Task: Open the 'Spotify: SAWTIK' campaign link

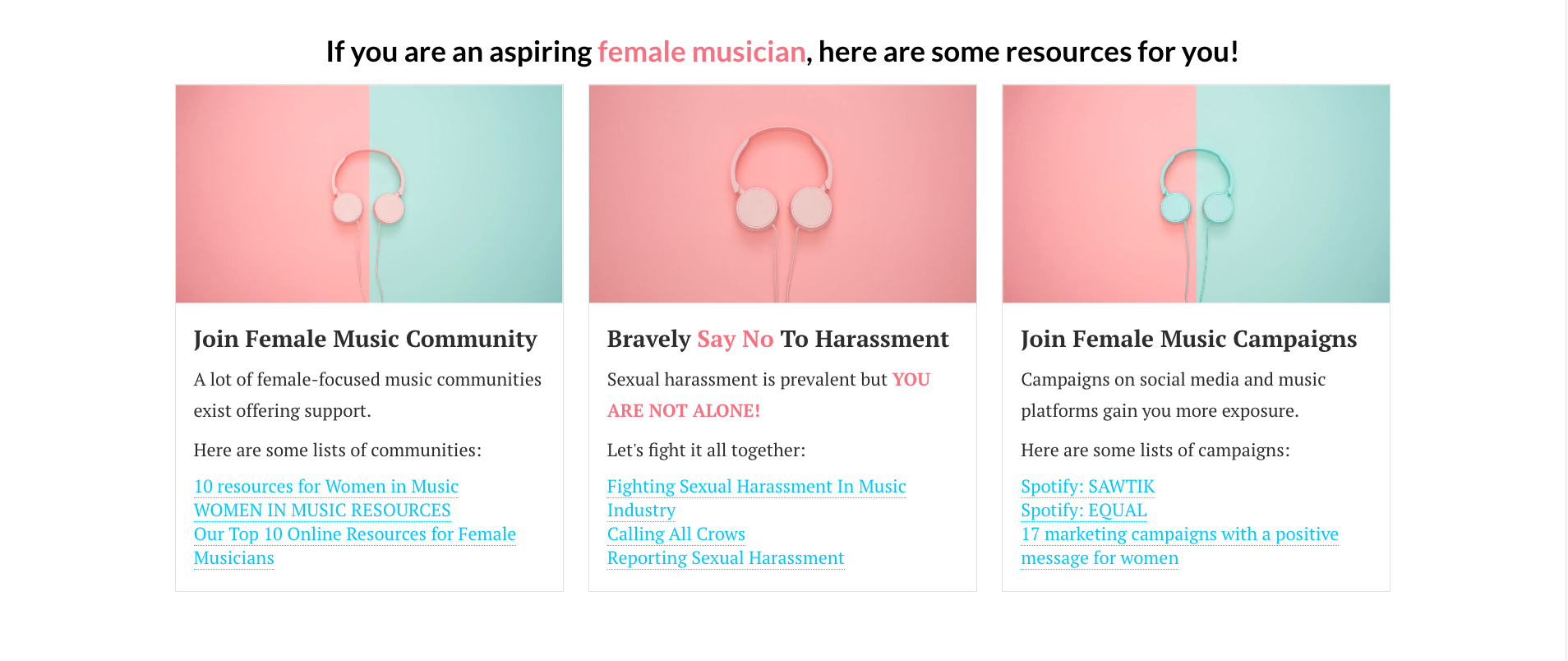Action: coord(1087,487)
